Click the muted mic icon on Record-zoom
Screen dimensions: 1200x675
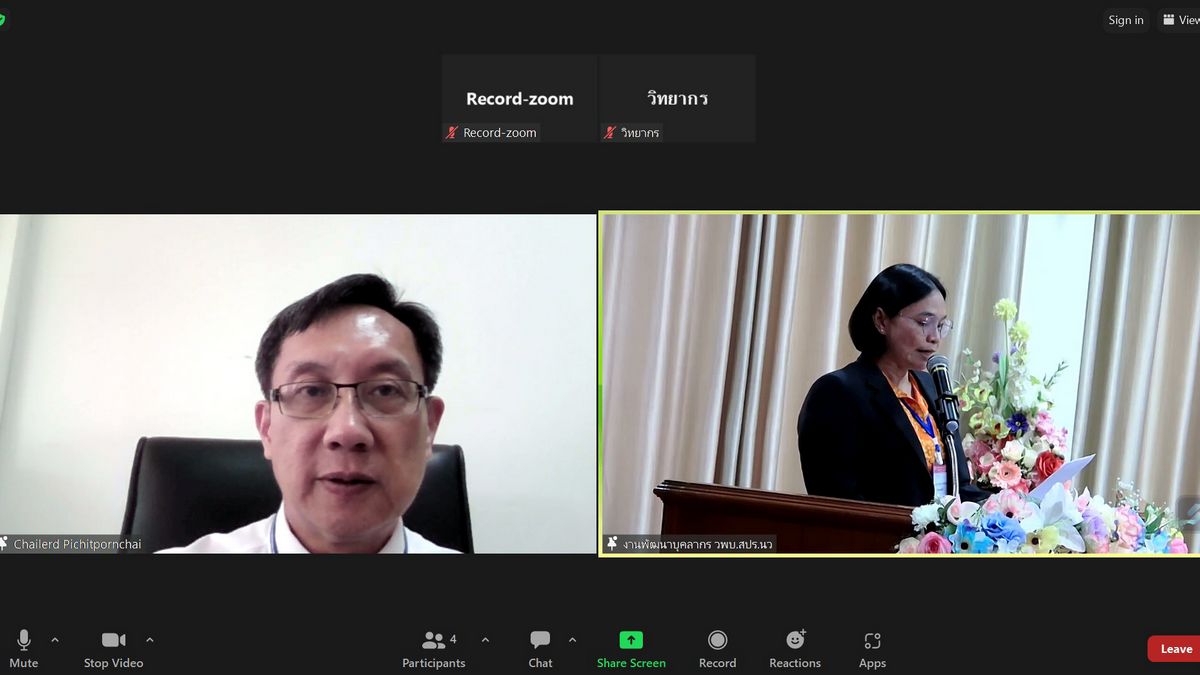pos(452,133)
